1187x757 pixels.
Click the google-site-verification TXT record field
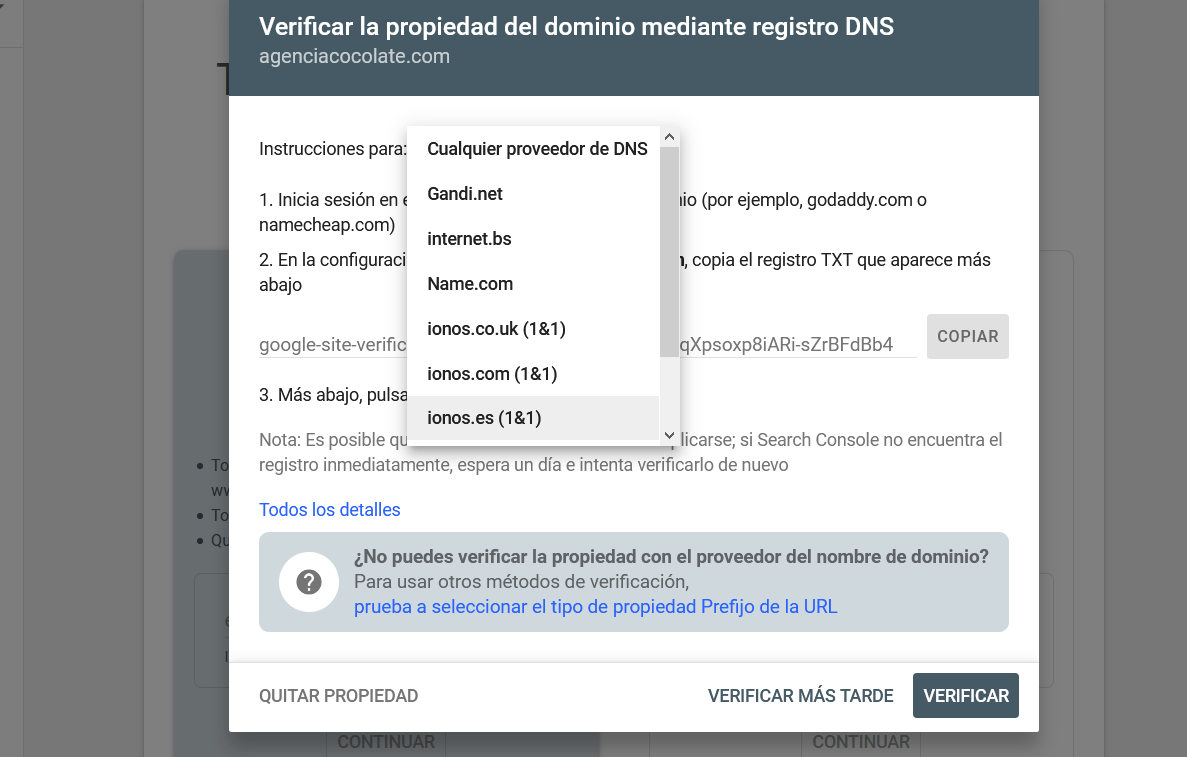tap(587, 344)
